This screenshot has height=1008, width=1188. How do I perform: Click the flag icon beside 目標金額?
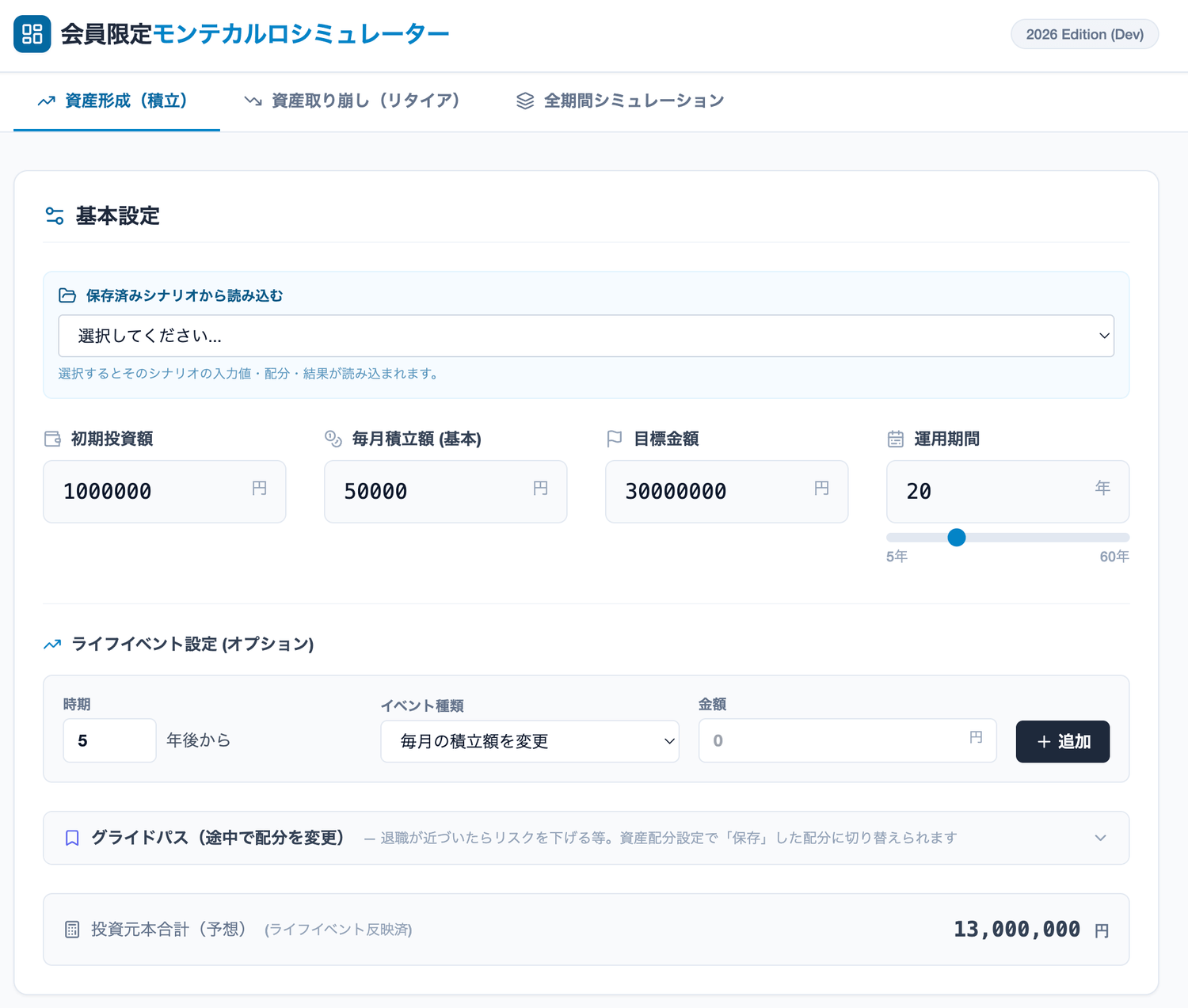[x=615, y=439]
